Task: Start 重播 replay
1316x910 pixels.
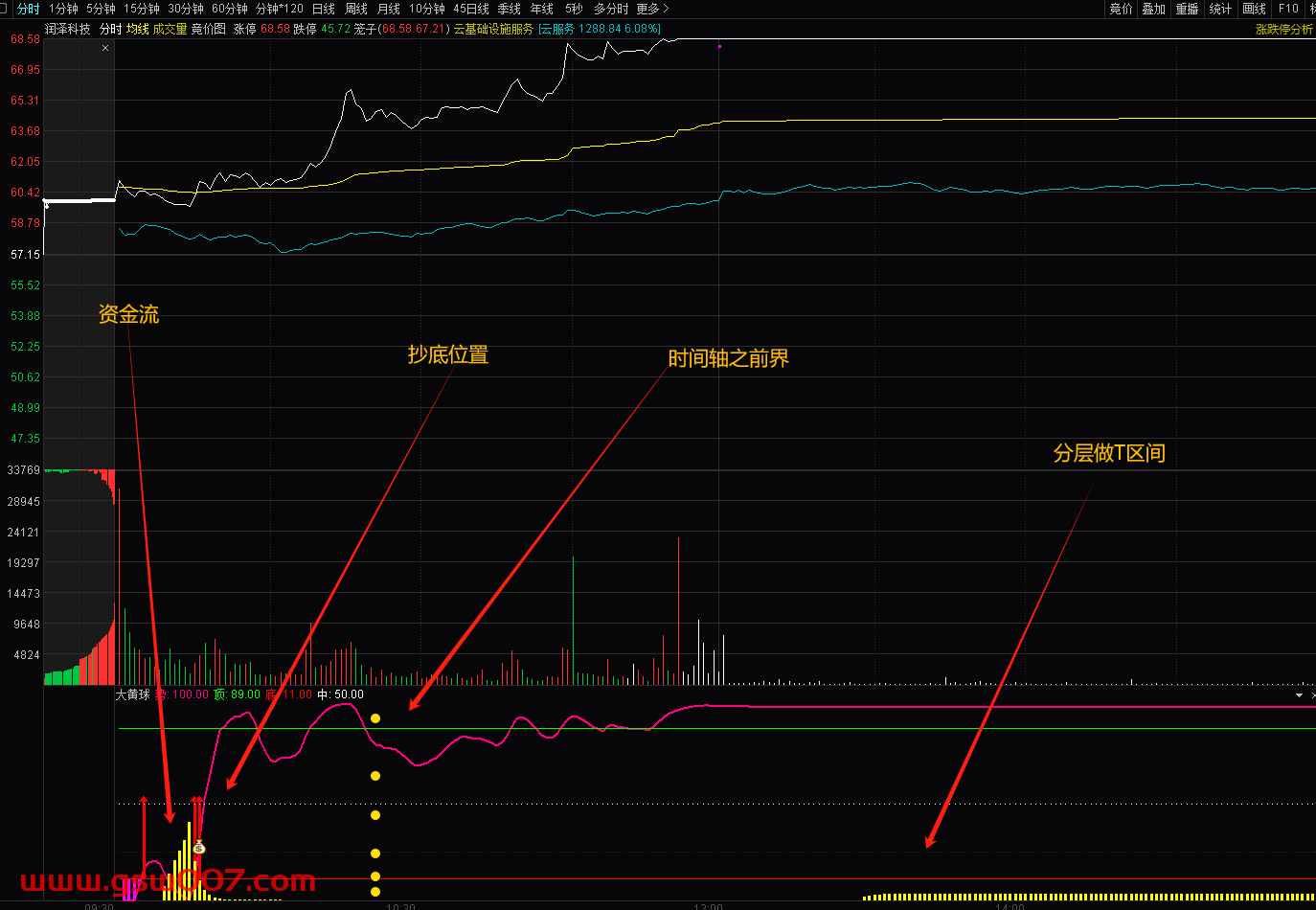Action: tap(1187, 9)
